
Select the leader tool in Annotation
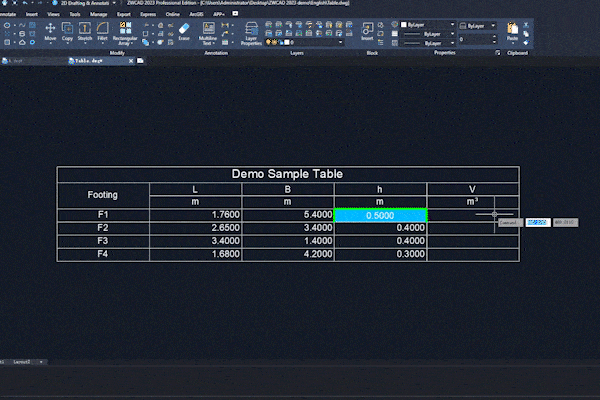225,34
